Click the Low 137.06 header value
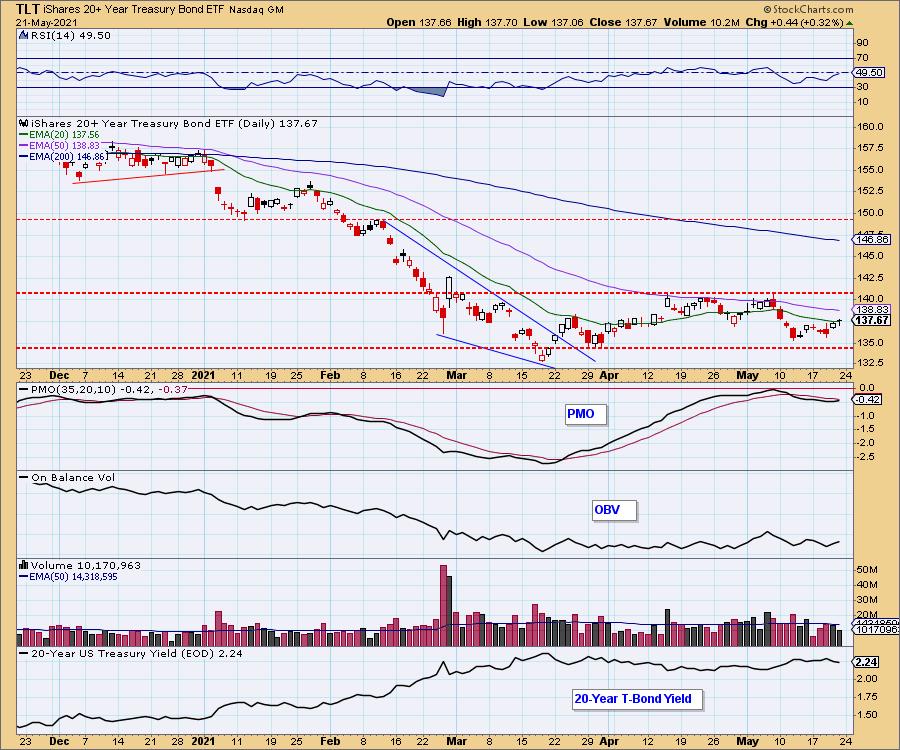This screenshot has width=900, height=750. [x=553, y=22]
